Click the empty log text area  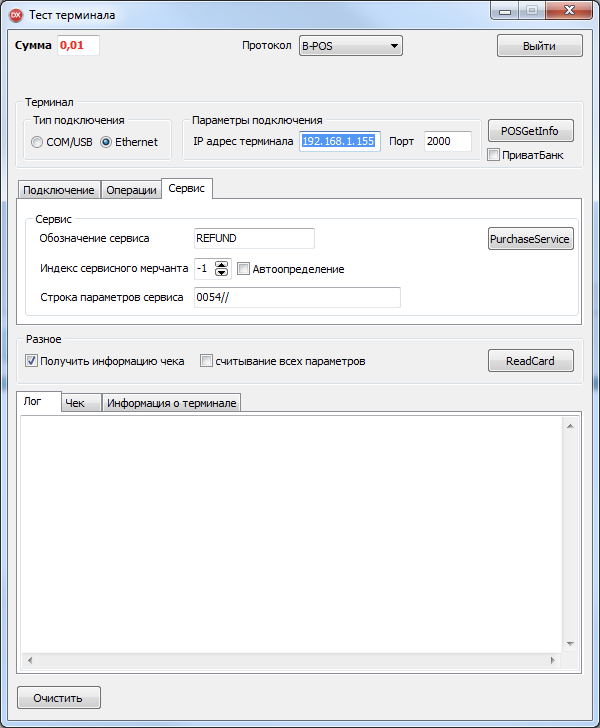[x=292, y=534]
